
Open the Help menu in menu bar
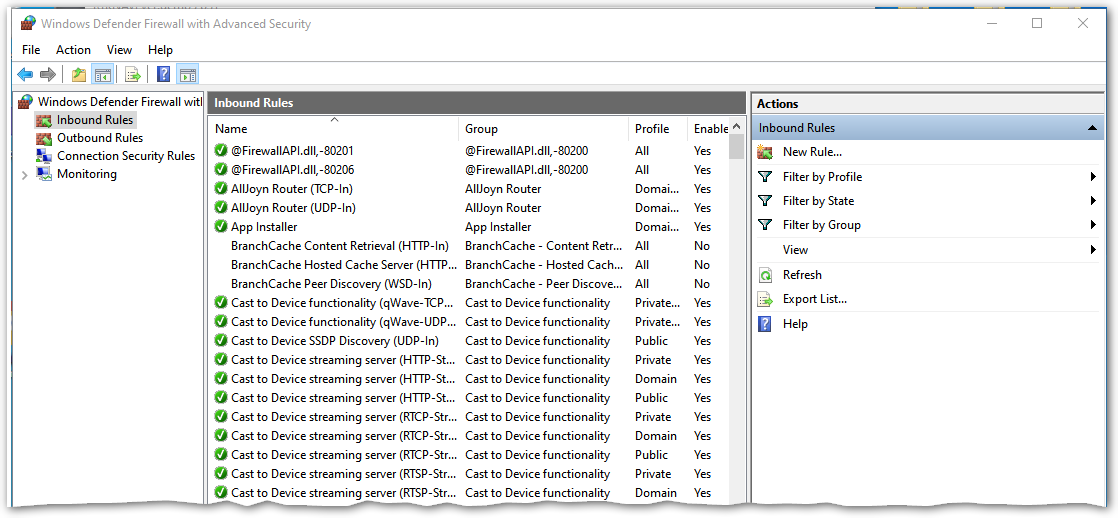(160, 50)
